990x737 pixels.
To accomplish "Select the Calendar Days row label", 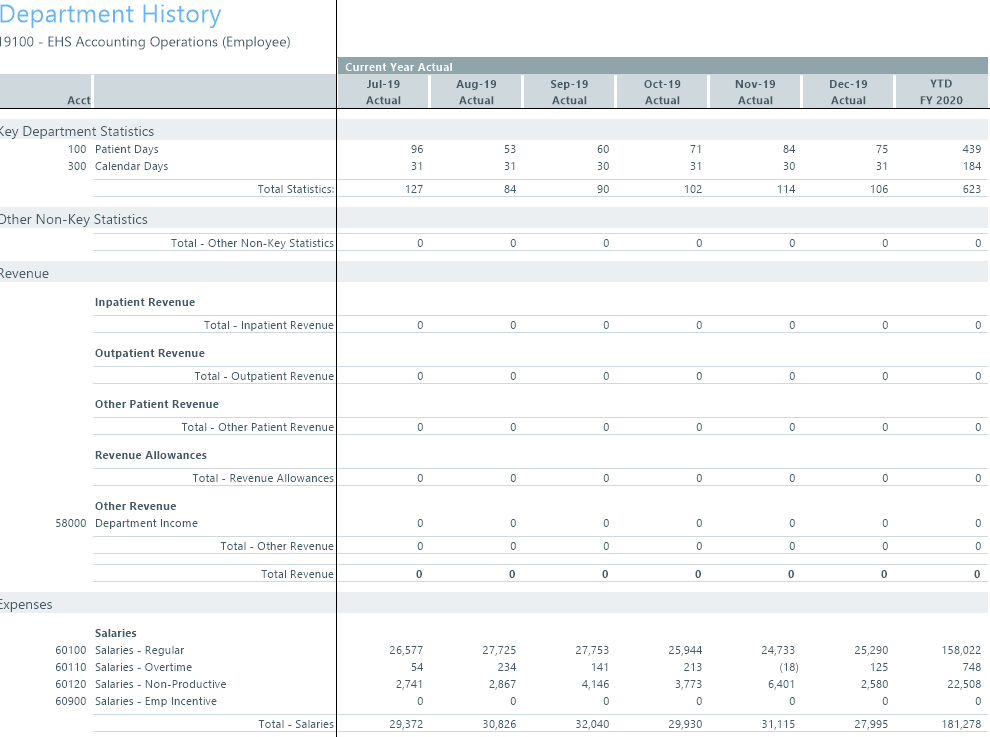I will pyautogui.click(x=131, y=166).
